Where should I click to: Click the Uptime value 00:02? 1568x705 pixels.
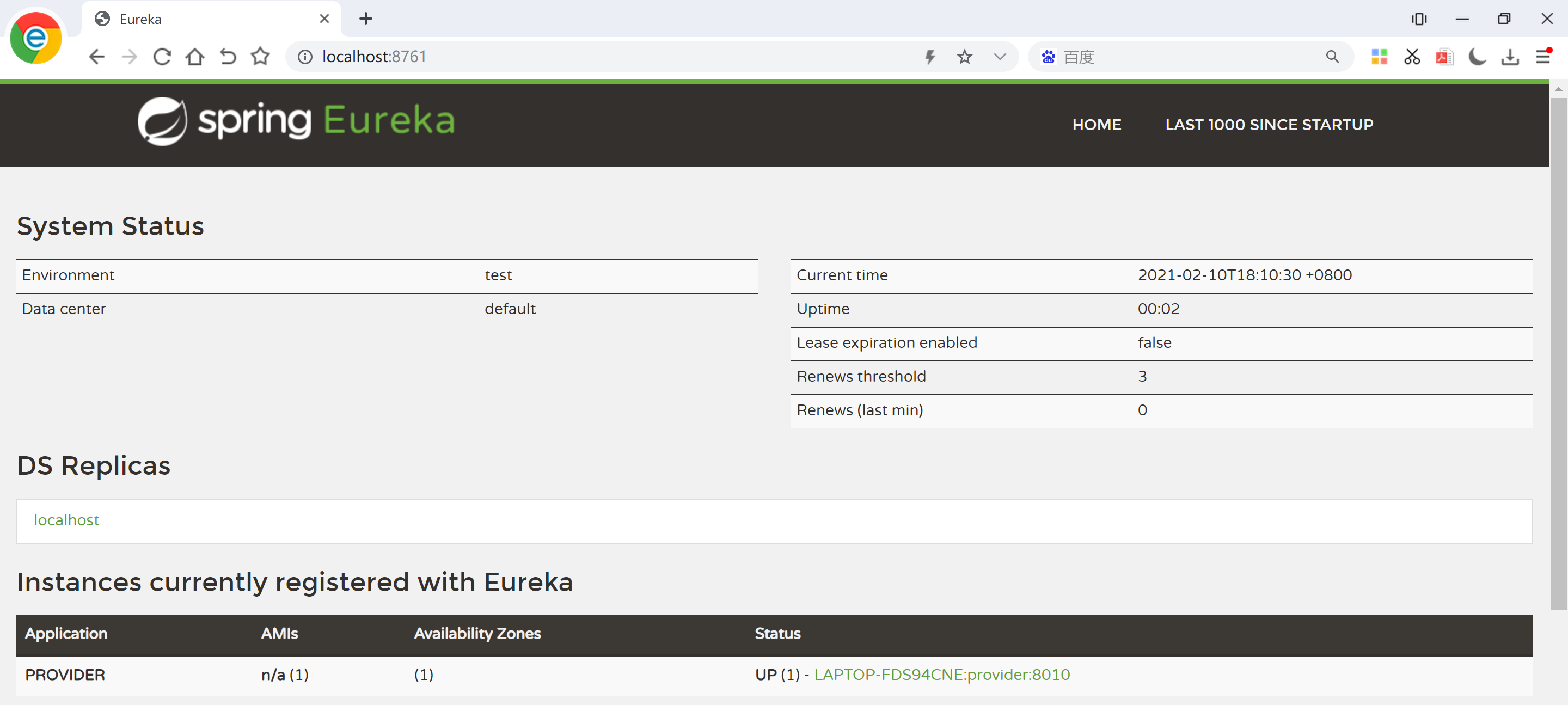1159,309
